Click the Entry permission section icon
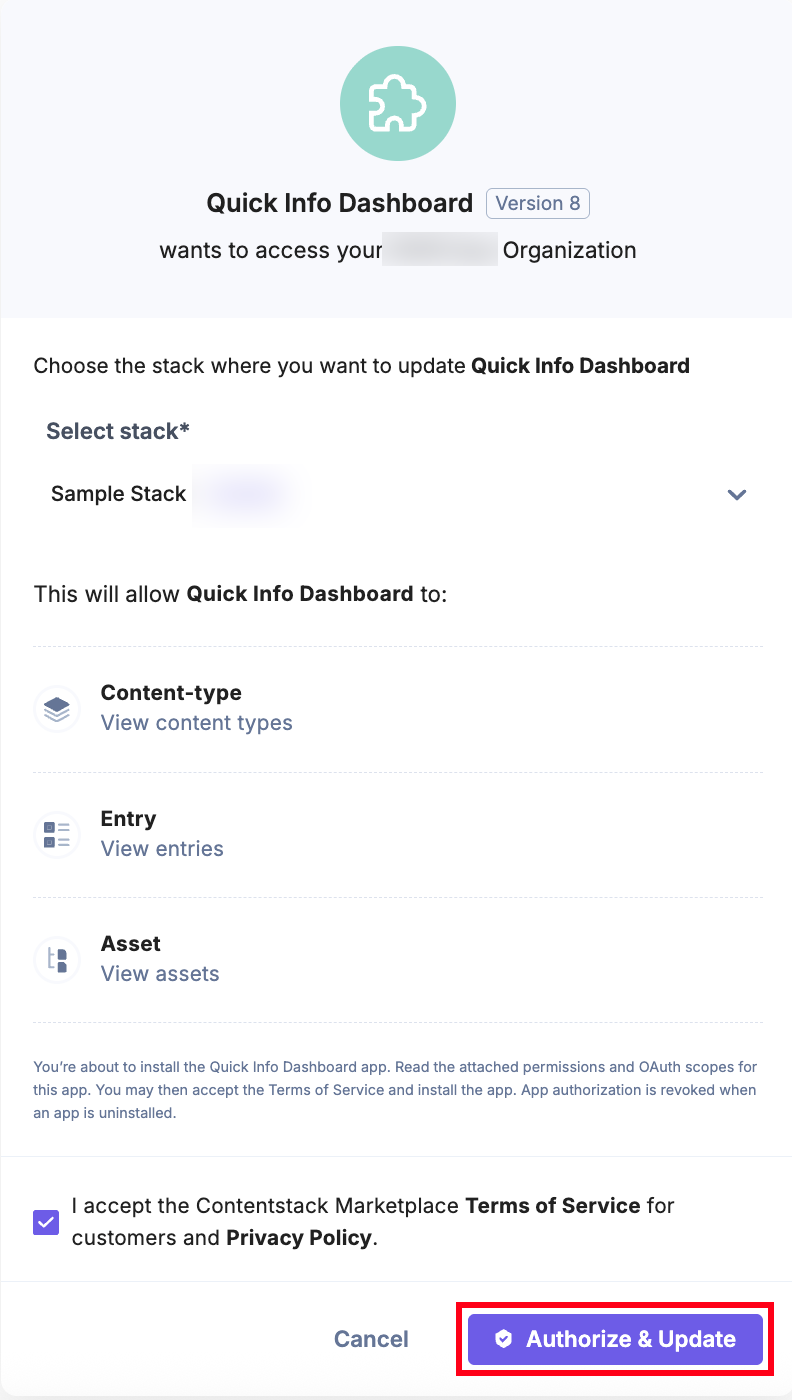 point(57,834)
